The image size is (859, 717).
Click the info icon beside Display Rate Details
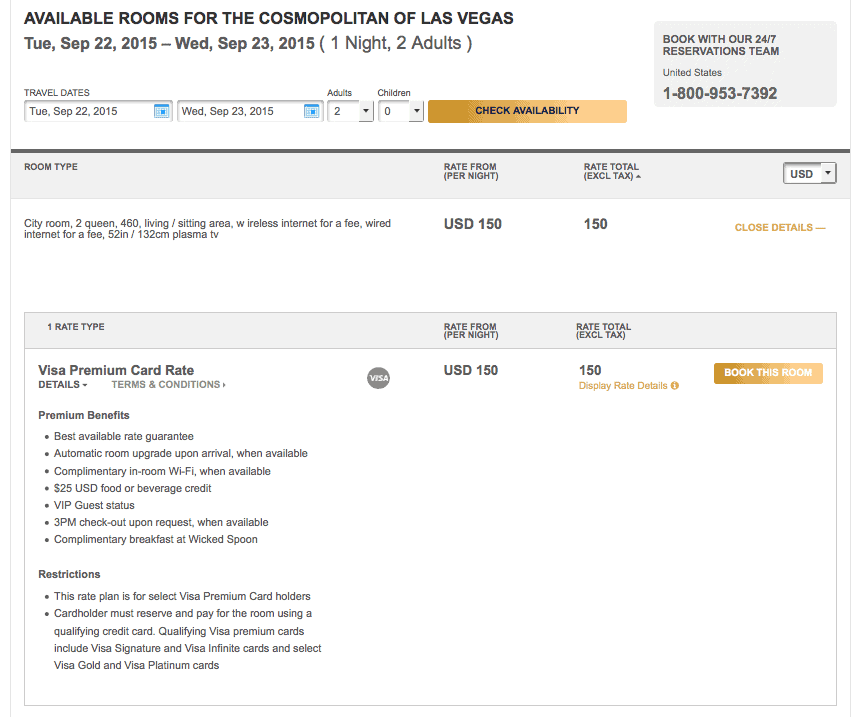point(675,386)
